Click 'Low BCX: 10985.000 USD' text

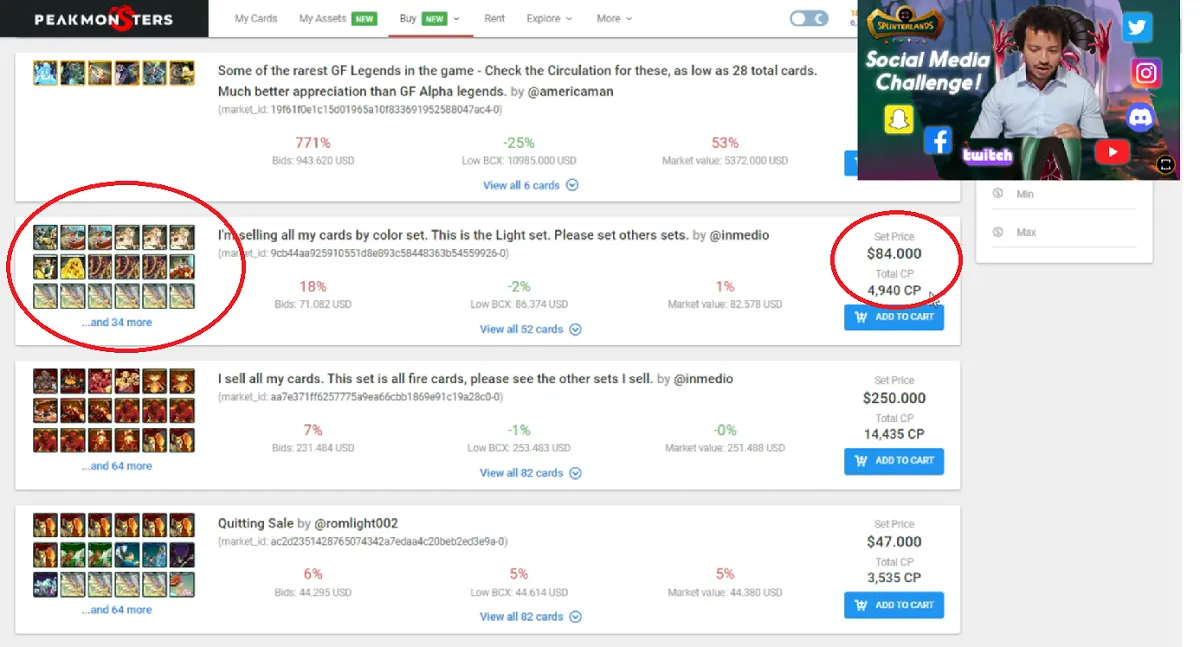pos(519,160)
